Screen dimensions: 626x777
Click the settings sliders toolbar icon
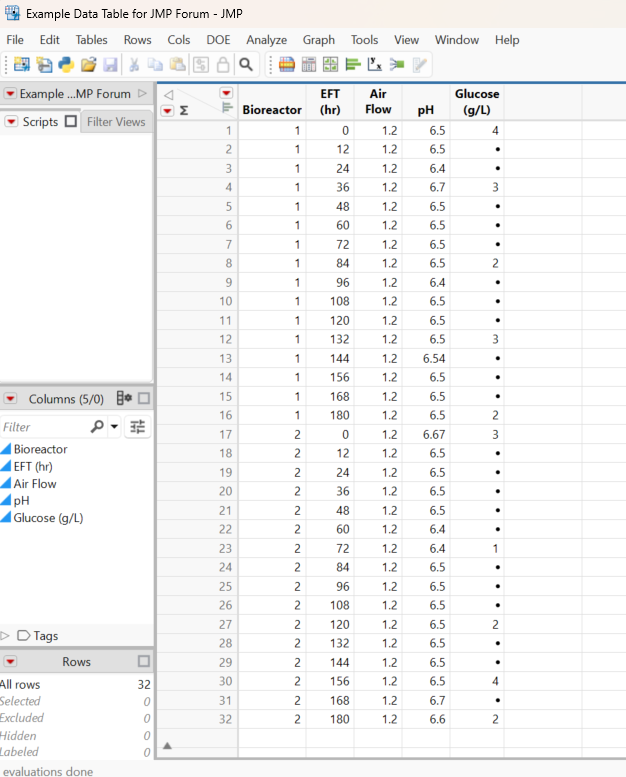click(x=201, y=64)
